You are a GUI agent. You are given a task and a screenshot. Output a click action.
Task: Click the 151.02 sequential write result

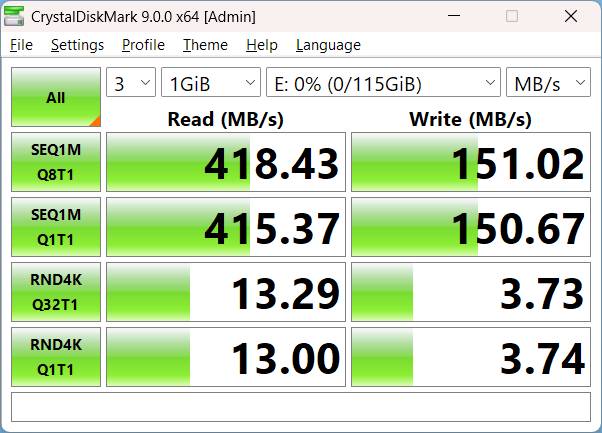point(470,162)
